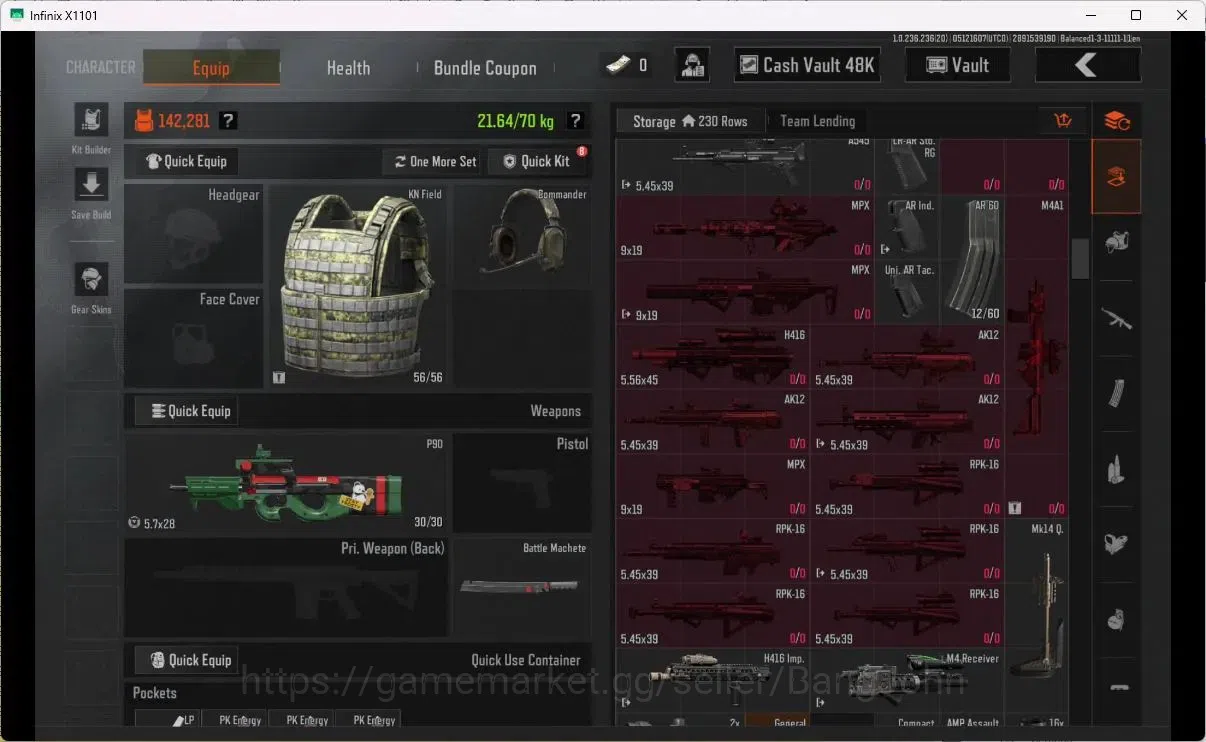Filter storage by helmet and armor gear
Viewport: 1206px width, 742px height.
pos(1116,242)
